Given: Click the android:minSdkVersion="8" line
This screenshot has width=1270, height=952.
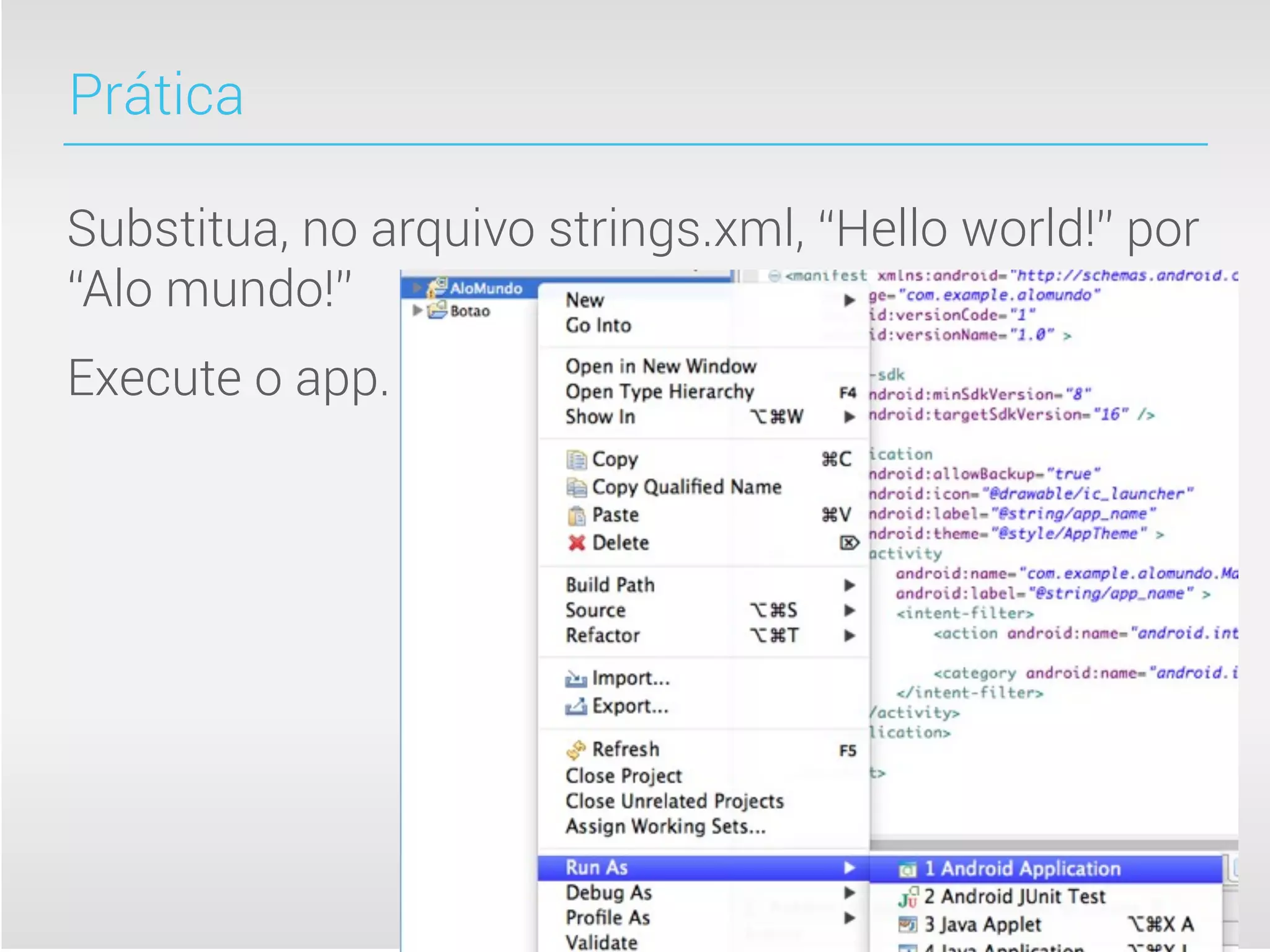Looking at the screenshot, I should coord(980,395).
